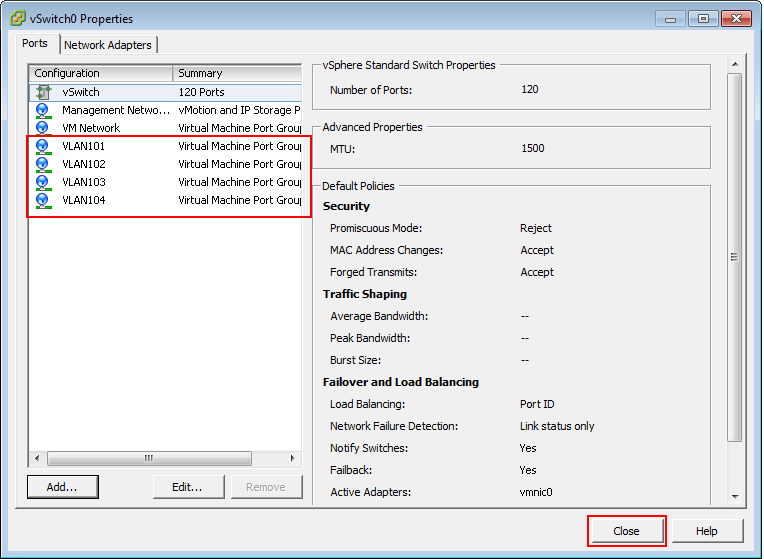Click the Notify Switches value Yes

pos(528,448)
